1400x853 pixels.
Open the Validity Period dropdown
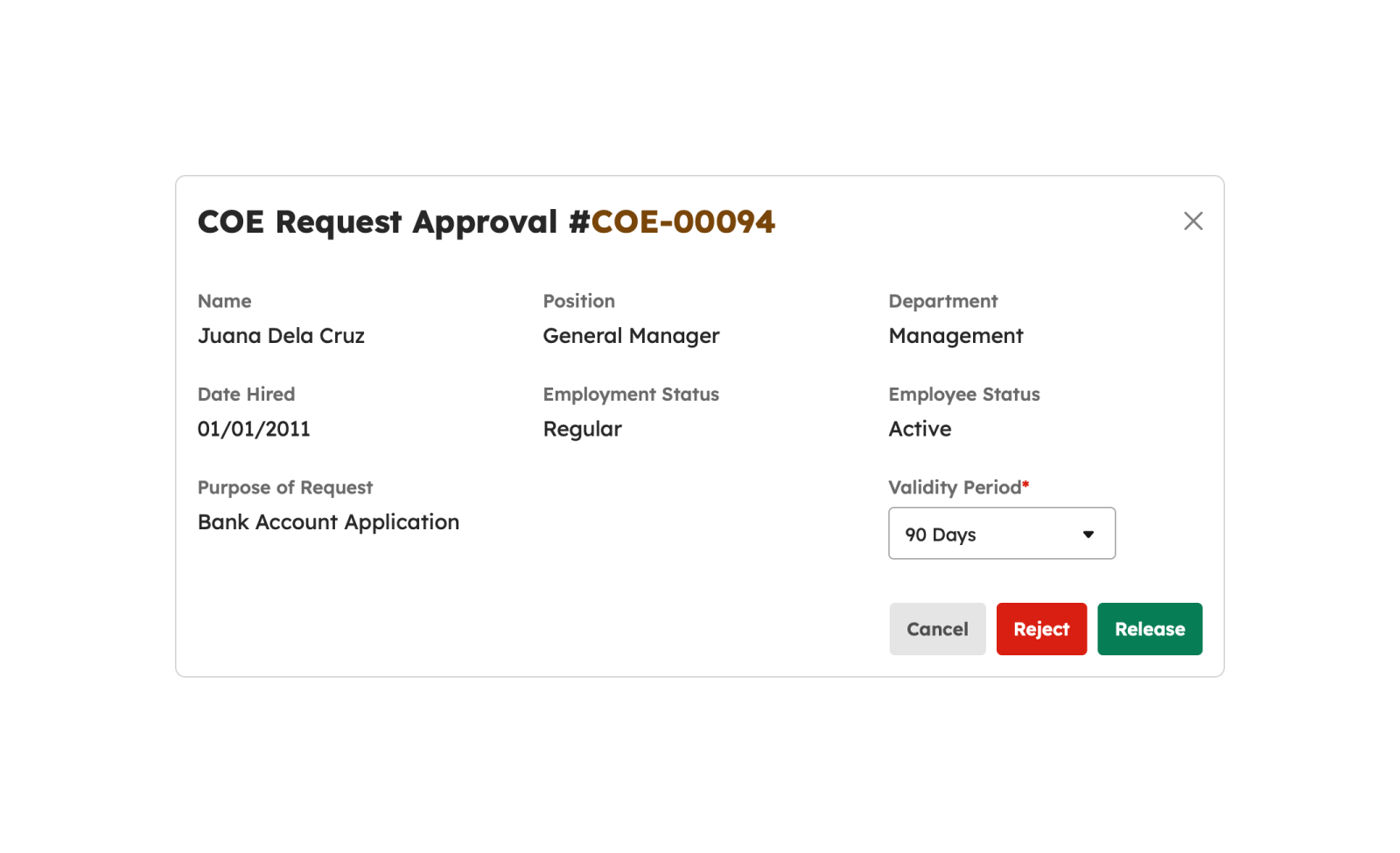[1002, 534]
